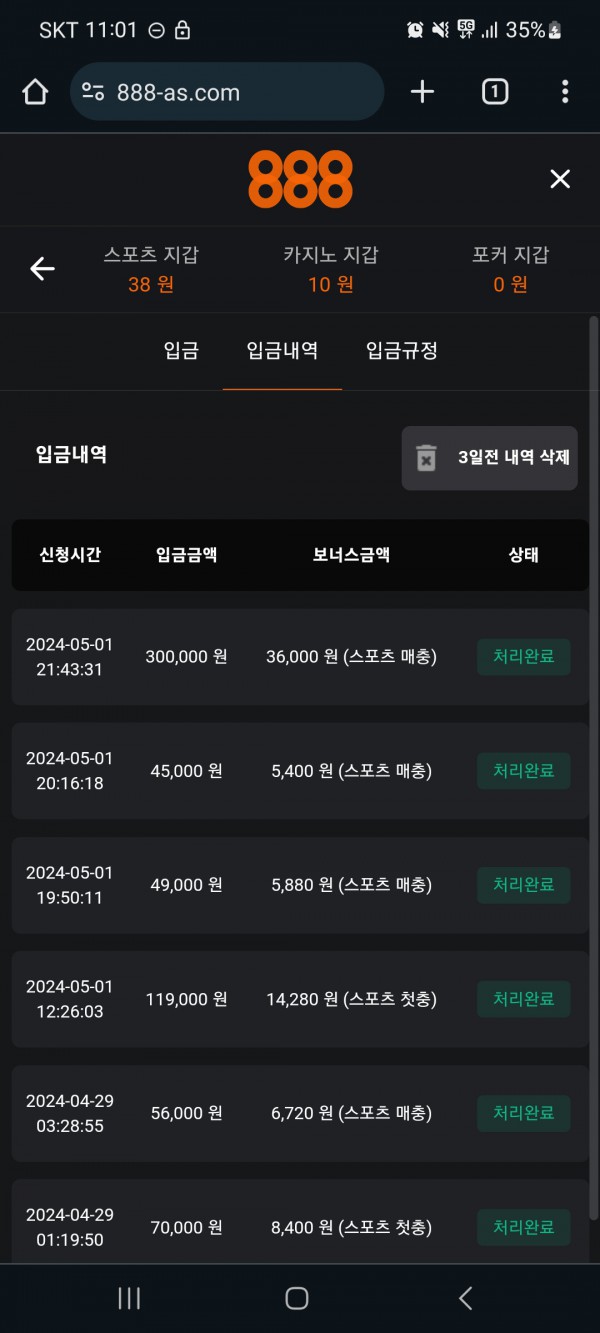Image resolution: width=600 pixels, height=1333 pixels.
Task: Open the tab switcher counter icon
Action: [494, 93]
